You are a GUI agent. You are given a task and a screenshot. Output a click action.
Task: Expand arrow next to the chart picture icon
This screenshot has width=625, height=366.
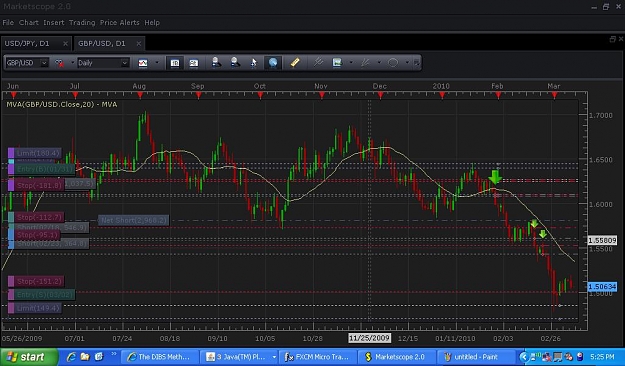(x=351, y=63)
